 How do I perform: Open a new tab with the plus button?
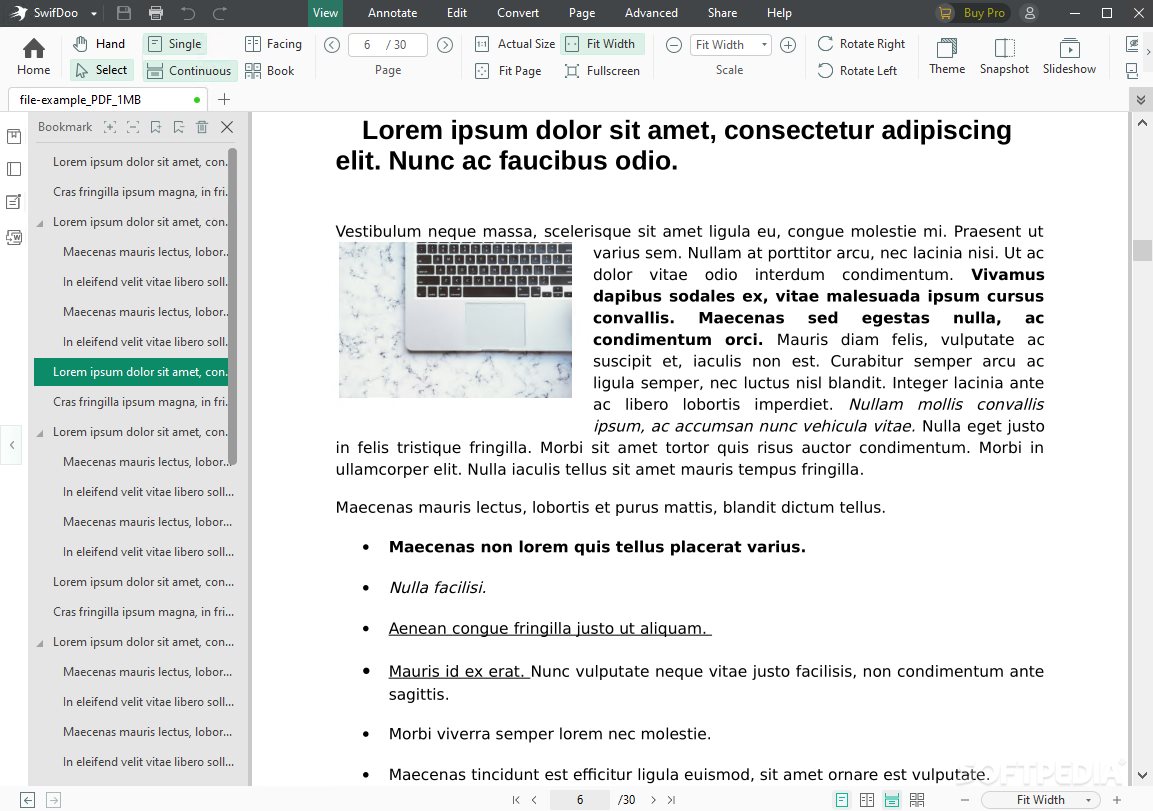point(224,99)
